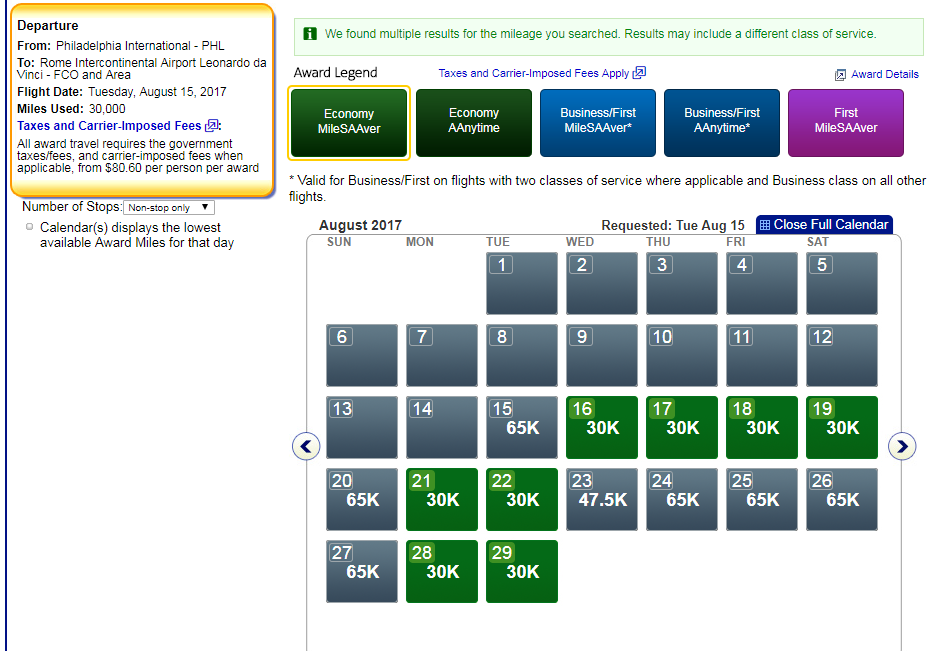Screen dimensions: 930x651
Task: Click the calendar grid icon in Close Full Calendar
Action: tap(765, 225)
